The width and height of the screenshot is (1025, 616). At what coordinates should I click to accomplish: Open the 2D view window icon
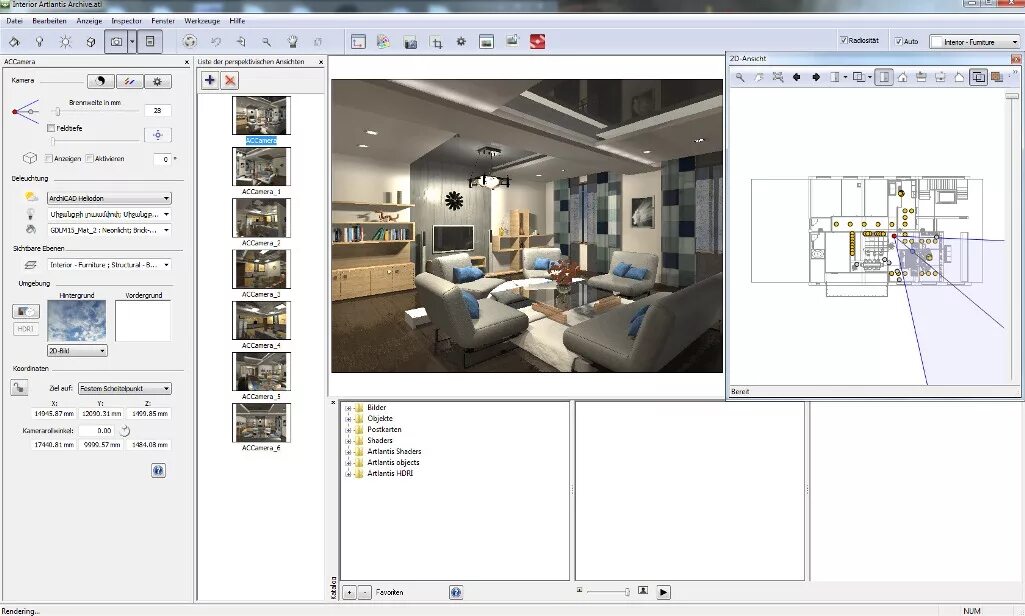(x=358, y=42)
